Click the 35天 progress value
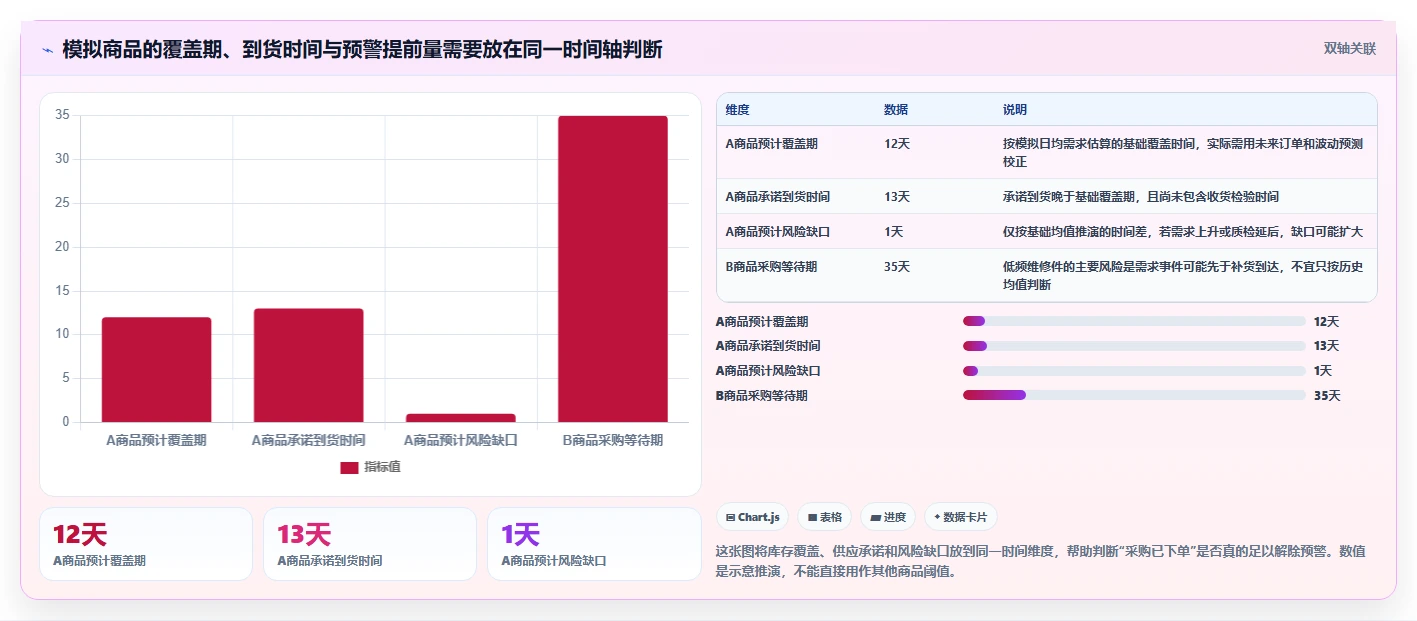The image size is (1417, 621). click(x=1327, y=395)
